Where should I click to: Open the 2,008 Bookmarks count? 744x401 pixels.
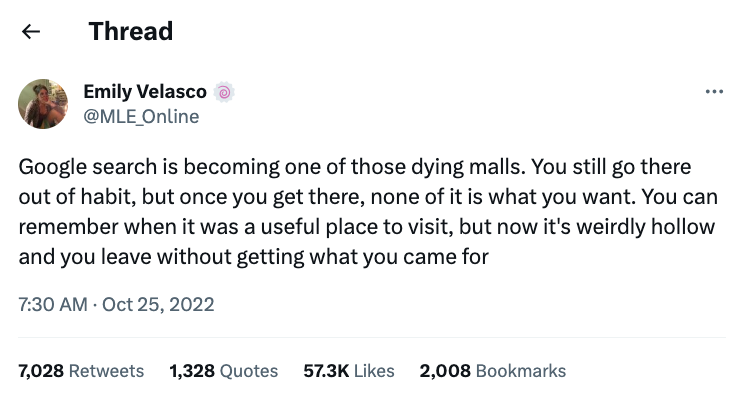[x=492, y=371]
